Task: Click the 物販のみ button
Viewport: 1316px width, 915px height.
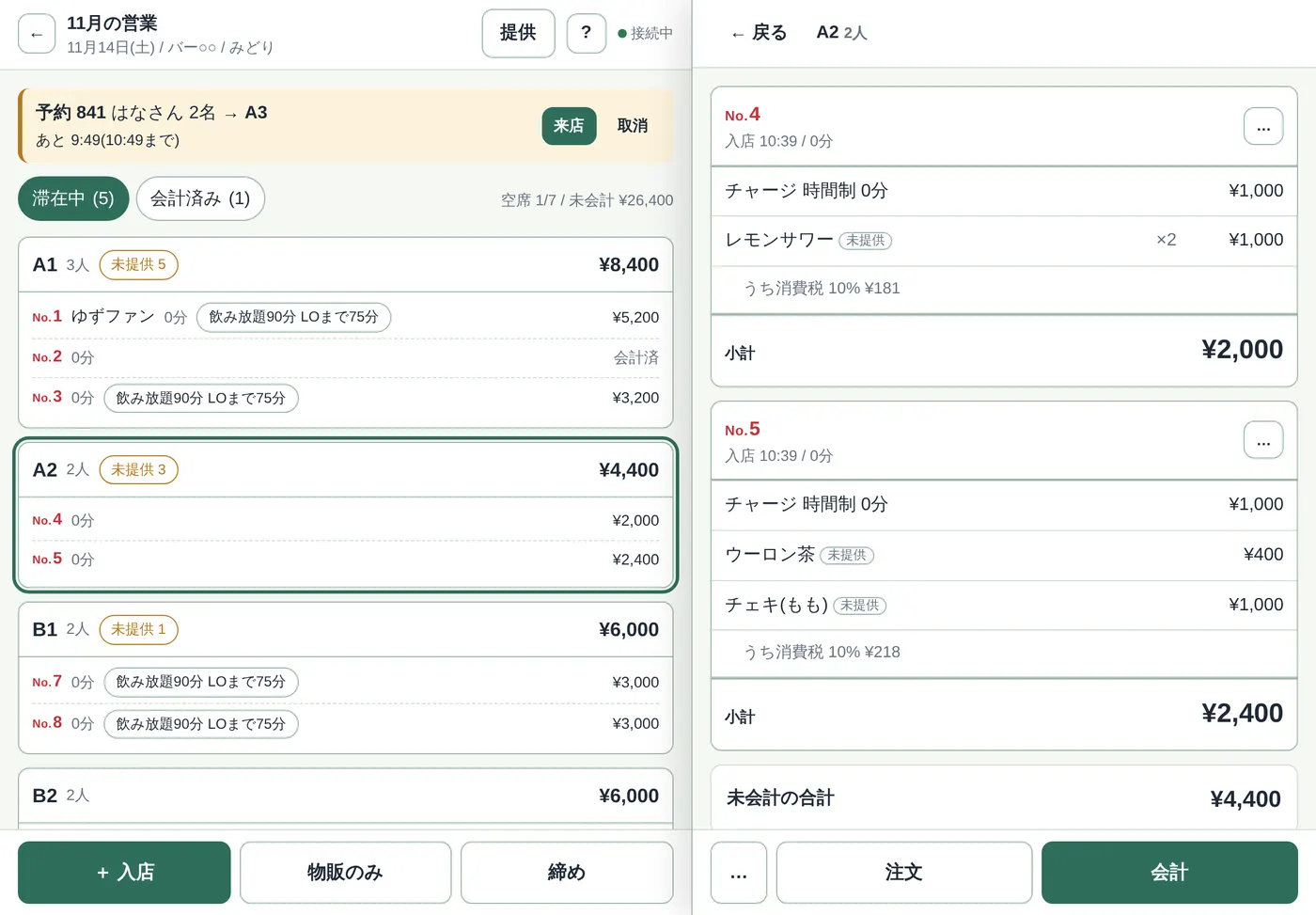Action: coord(345,873)
